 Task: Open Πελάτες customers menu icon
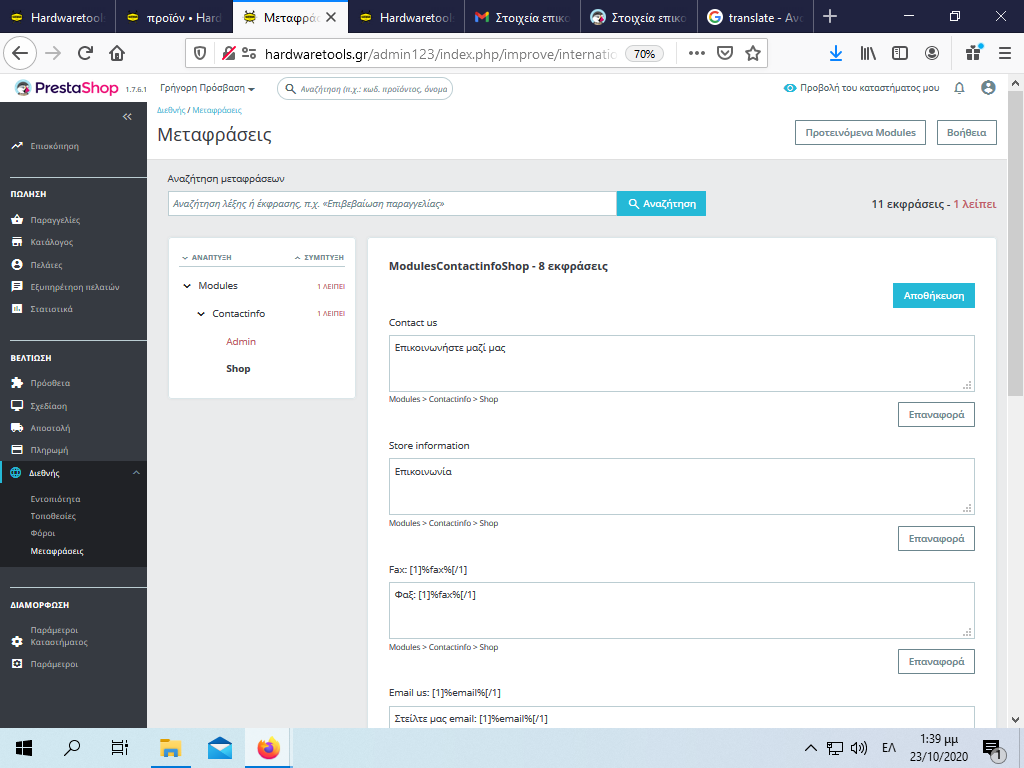coord(17,264)
